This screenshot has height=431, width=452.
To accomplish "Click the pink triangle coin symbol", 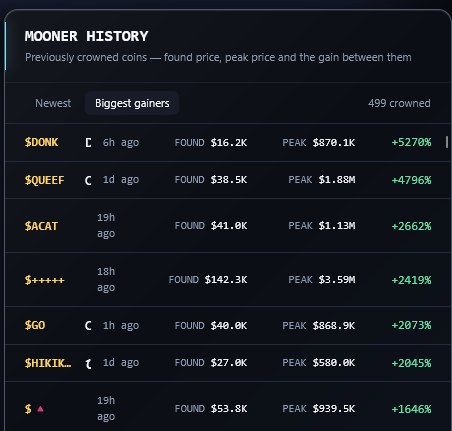I will click(x=40, y=409).
